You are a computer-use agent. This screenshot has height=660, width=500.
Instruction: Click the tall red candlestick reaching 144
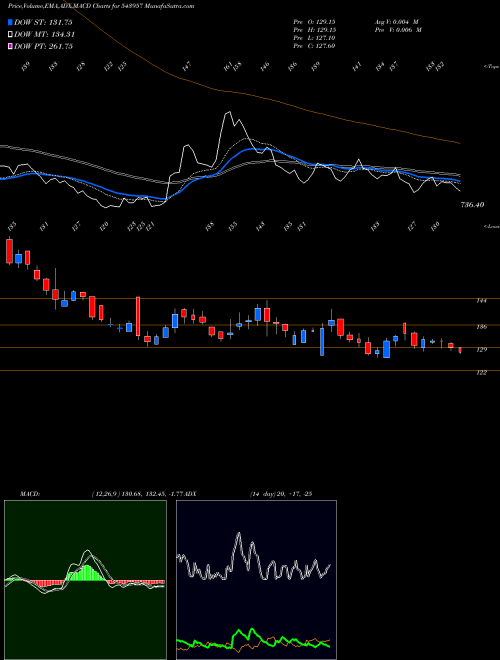click(138, 317)
